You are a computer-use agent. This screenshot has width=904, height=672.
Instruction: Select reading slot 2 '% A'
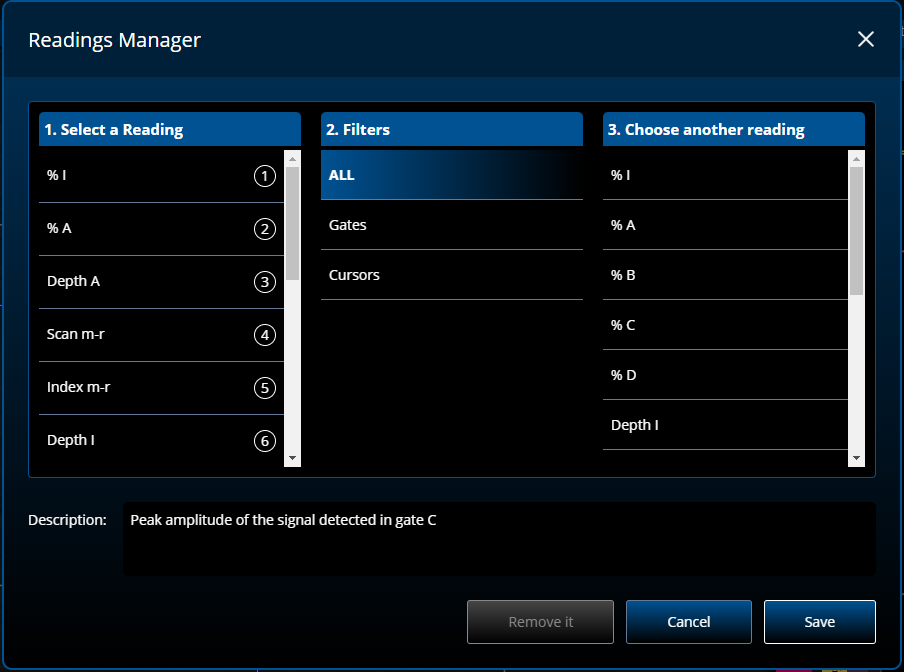pyautogui.click(x=160, y=229)
